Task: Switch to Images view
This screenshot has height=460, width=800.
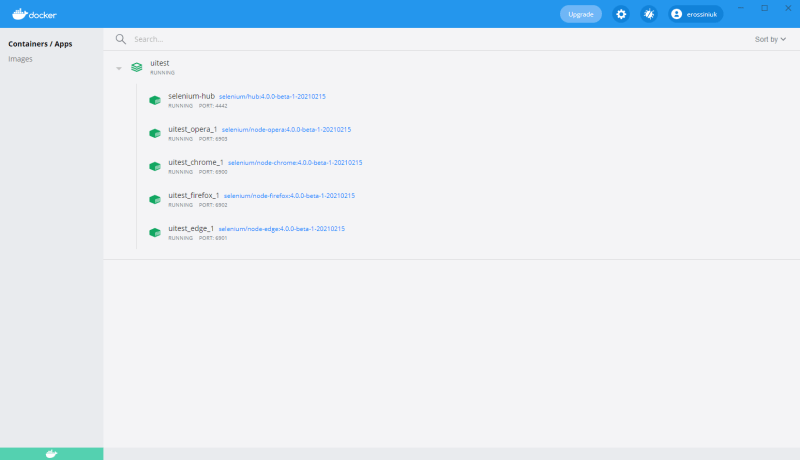Action: [20, 59]
